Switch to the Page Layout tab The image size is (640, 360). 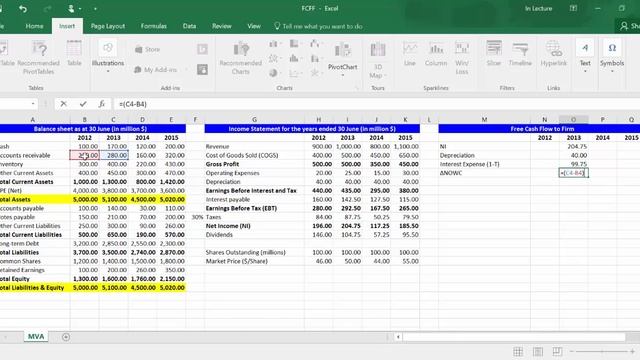[108, 26]
